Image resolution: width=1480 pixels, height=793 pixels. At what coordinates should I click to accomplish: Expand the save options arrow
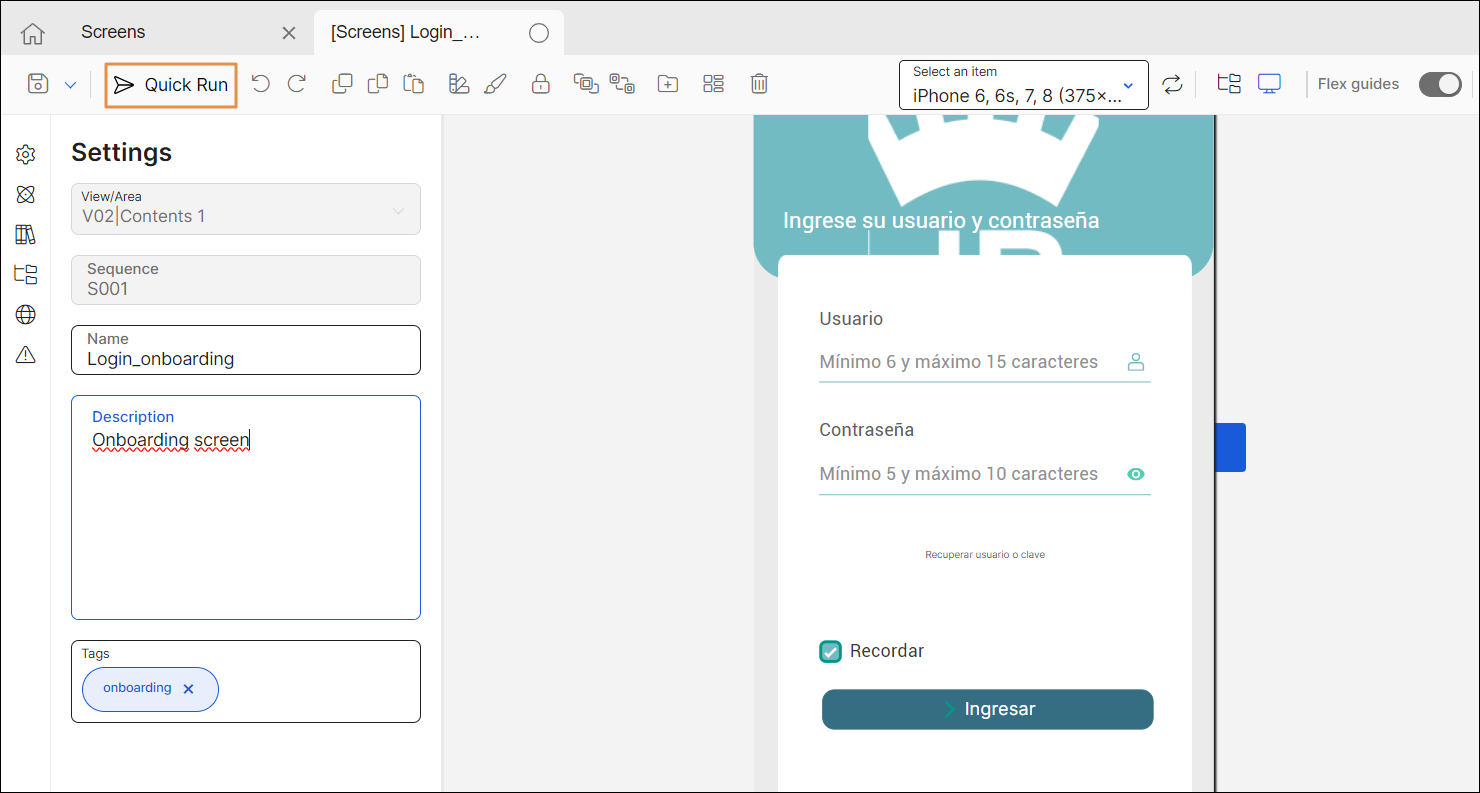tap(70, 85)
